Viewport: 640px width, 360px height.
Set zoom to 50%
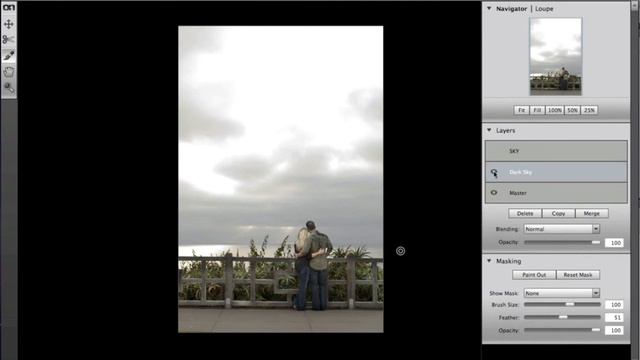pyautogui.click(x=572, y=110)
